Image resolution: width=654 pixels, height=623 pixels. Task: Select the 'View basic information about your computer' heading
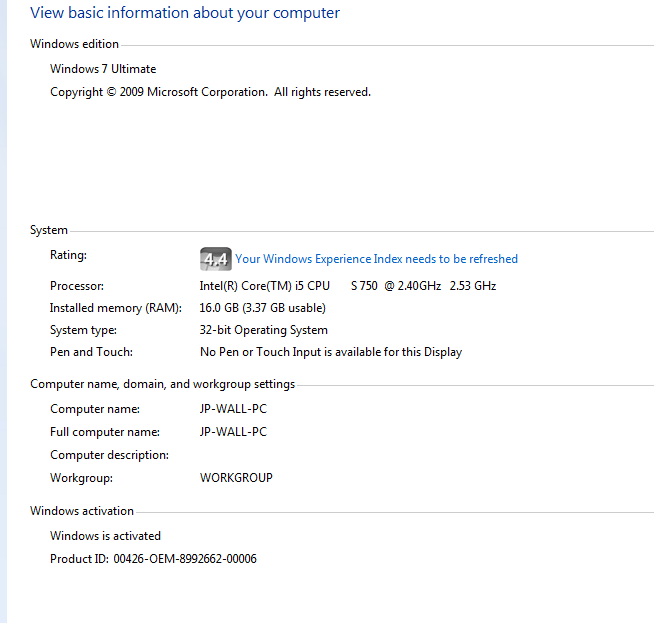click(x=185, y=13)
